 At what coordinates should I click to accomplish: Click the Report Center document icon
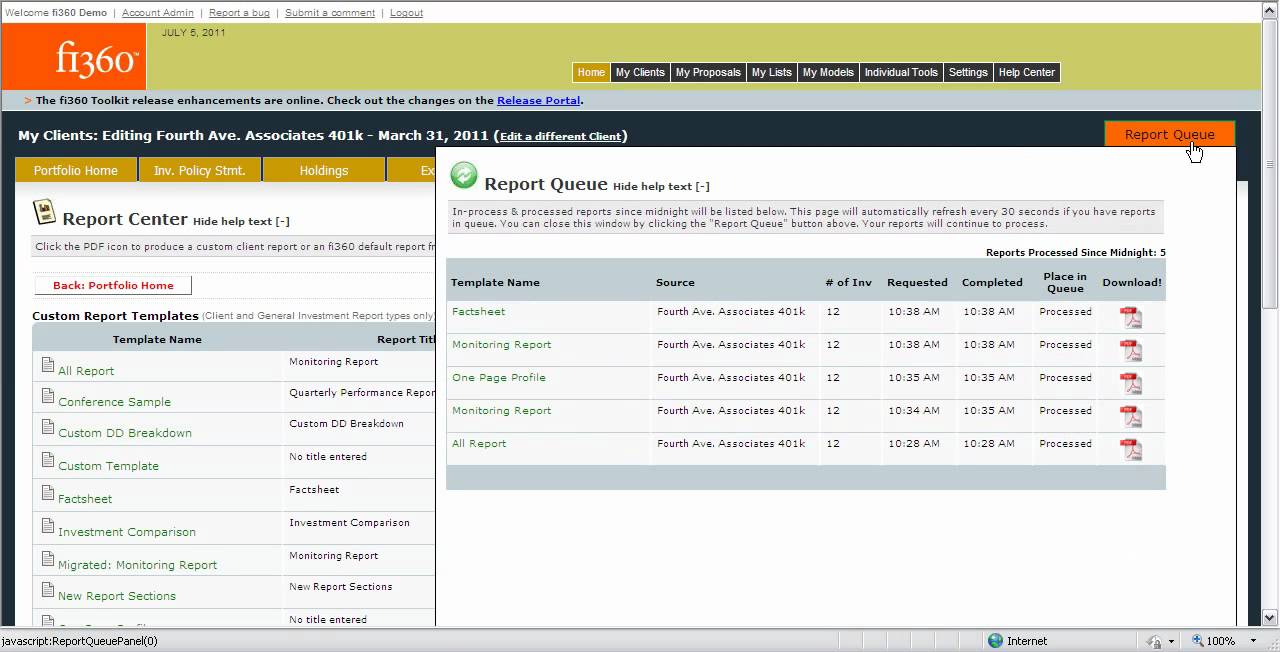[44, 211]
